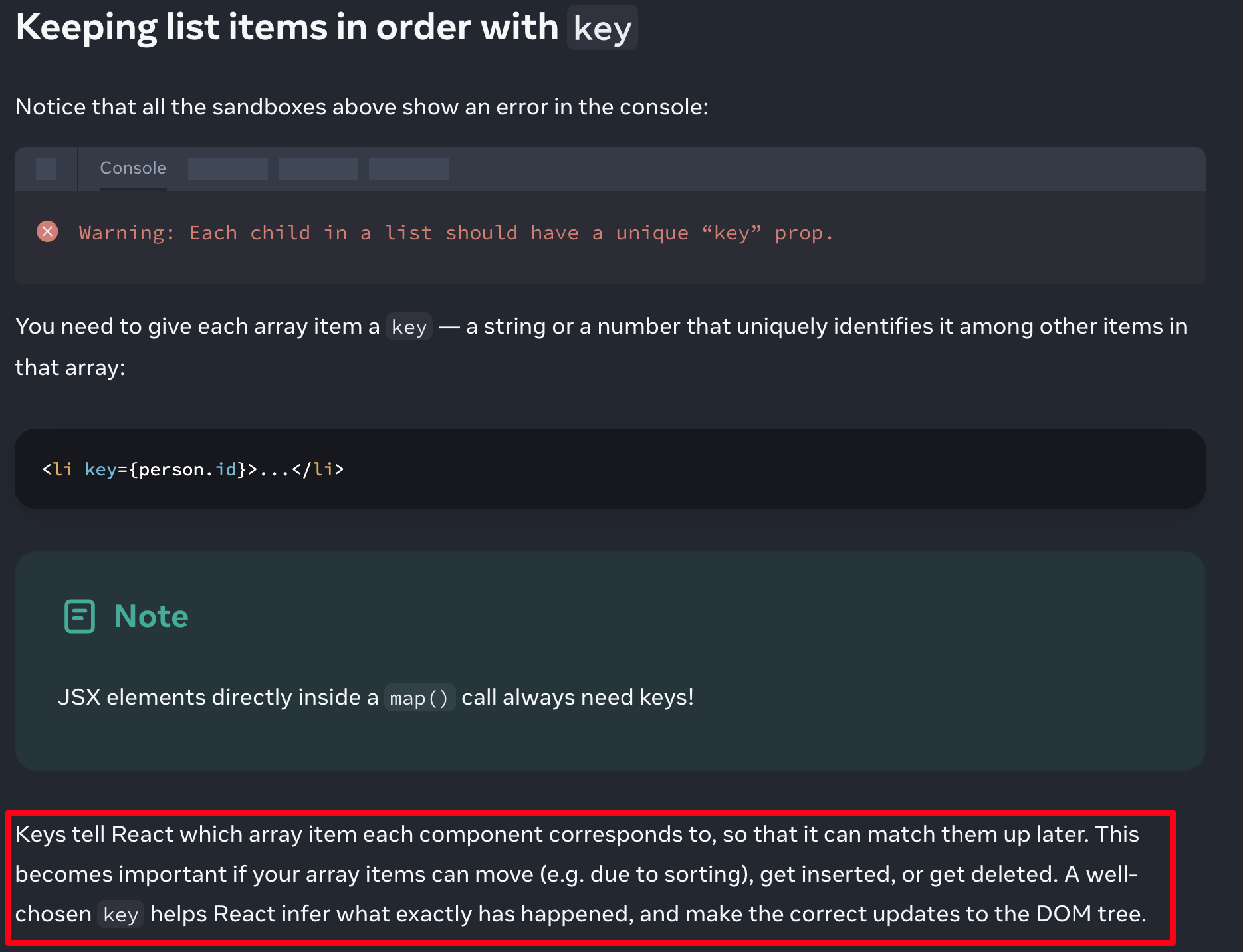
Task: Click inline key code after 'array item a'
Action: pyautogui.click(x=409, y=327)
